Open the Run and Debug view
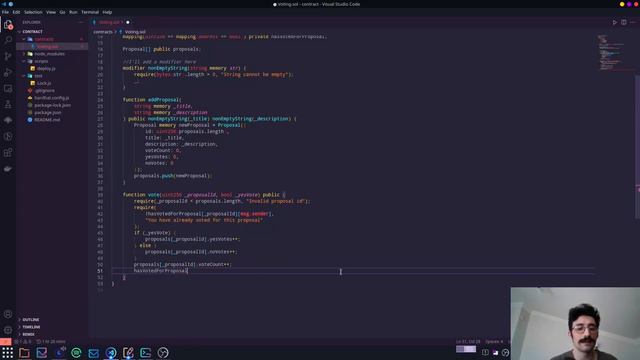 (8, 72)
